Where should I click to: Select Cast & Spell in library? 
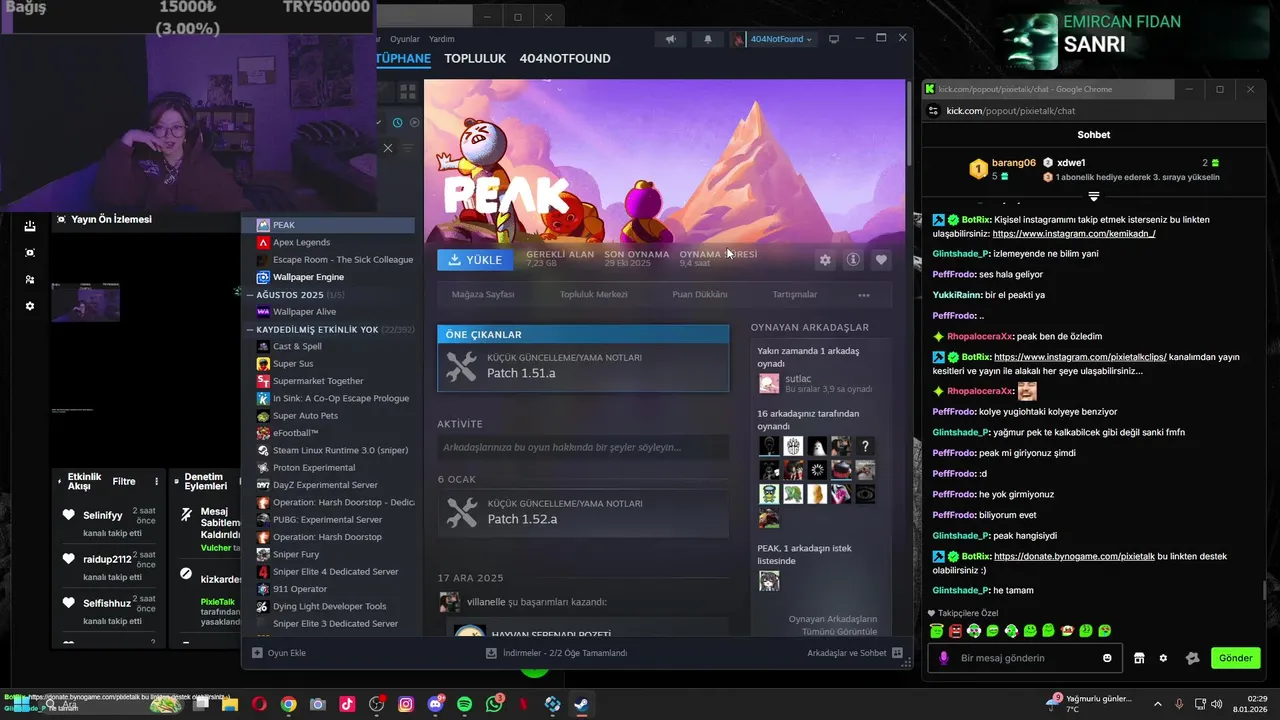coord(330,346)
